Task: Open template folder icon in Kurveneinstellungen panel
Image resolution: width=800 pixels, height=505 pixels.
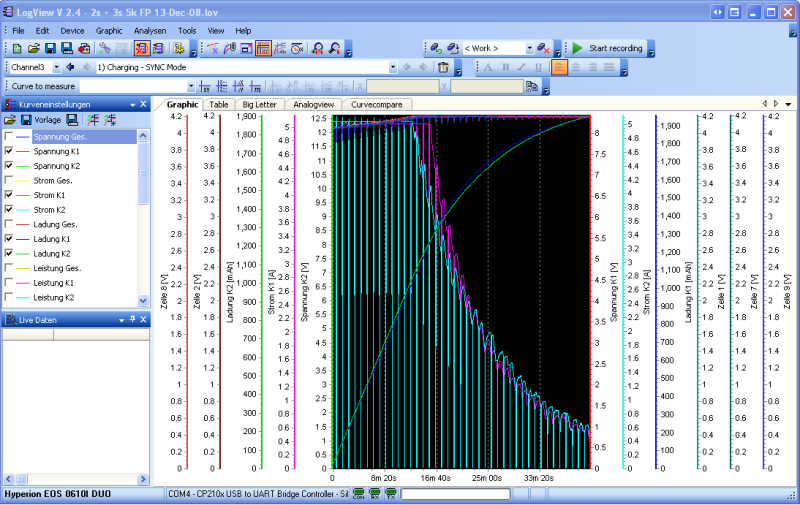Action: (x=10, y=120)
